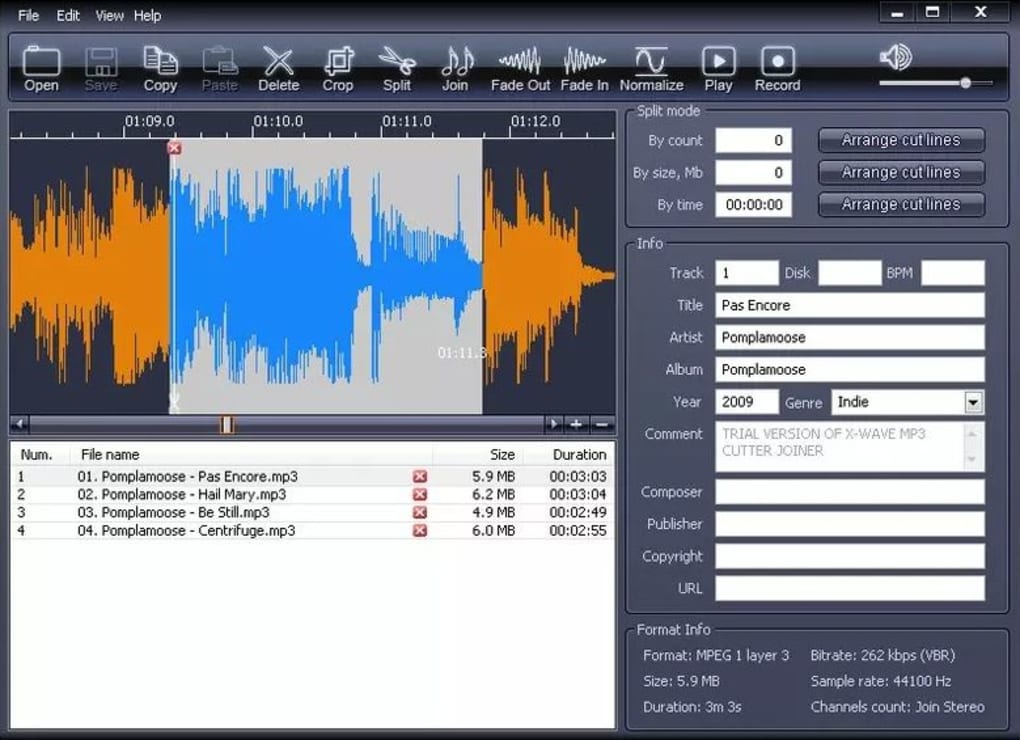Viewport: 1020px width, 740px height.
Task: Click inside the Composer input field
Action: tap(849, 492)
